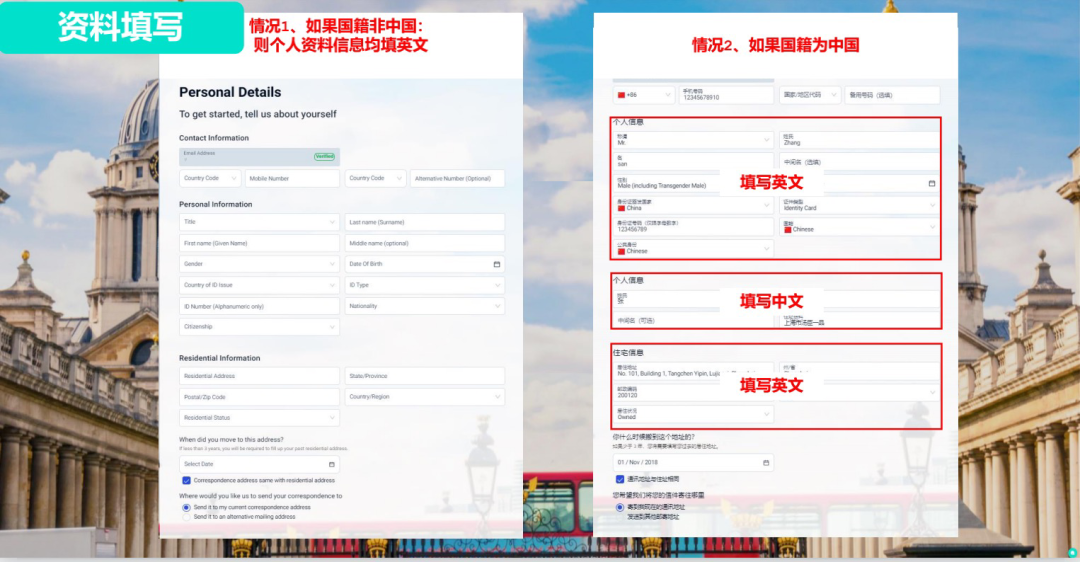Open the ID Type dropdown

pos(424,285)
